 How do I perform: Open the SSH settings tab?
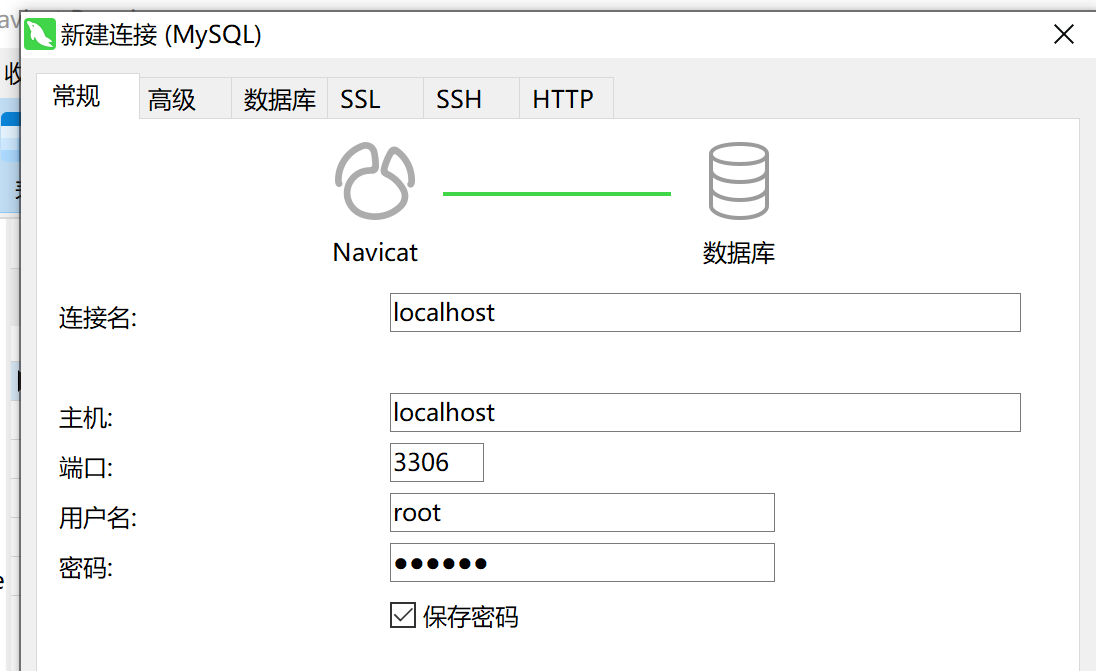(459, 100)
